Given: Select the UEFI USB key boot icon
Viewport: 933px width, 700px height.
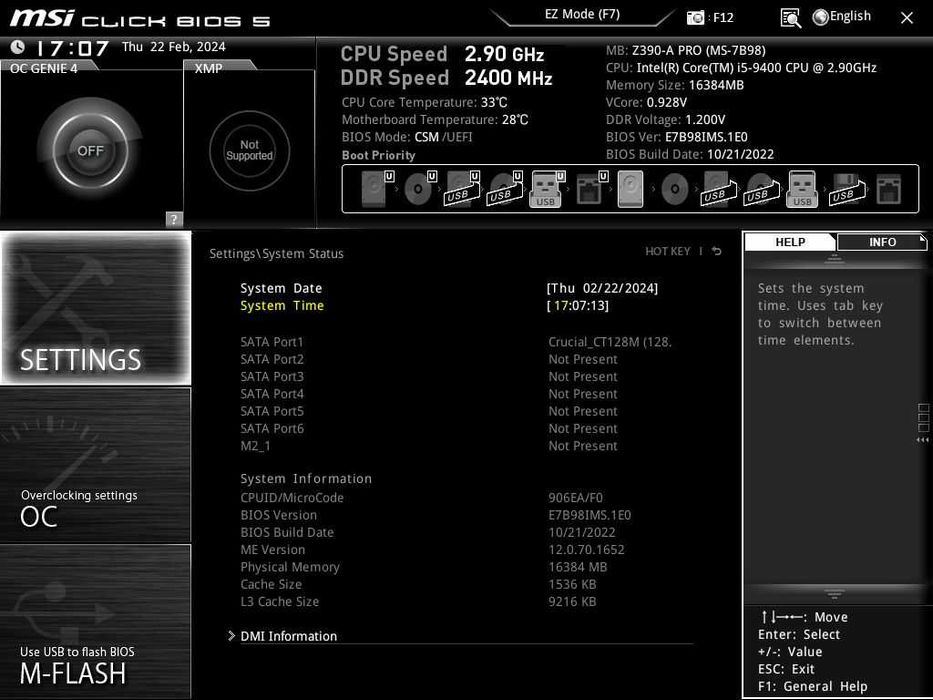Looking at the screenshot, I should 547,189.
